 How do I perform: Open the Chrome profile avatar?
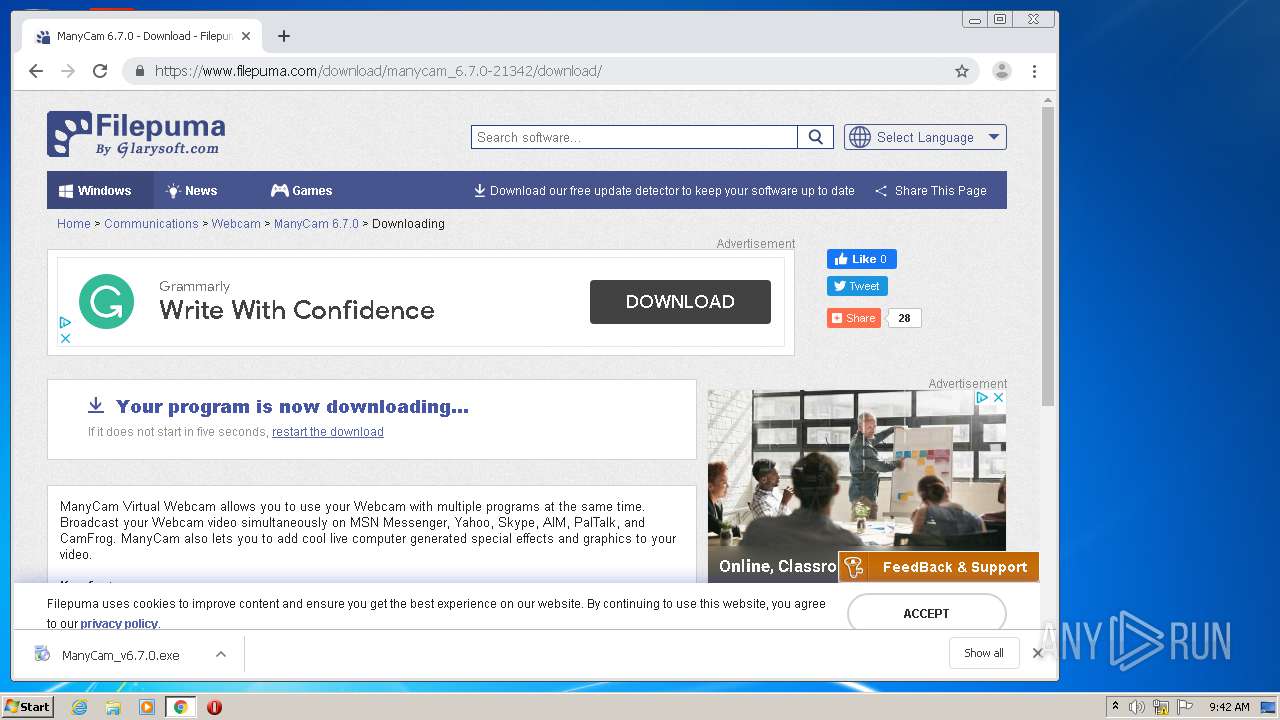click(x=1001, y=71)
